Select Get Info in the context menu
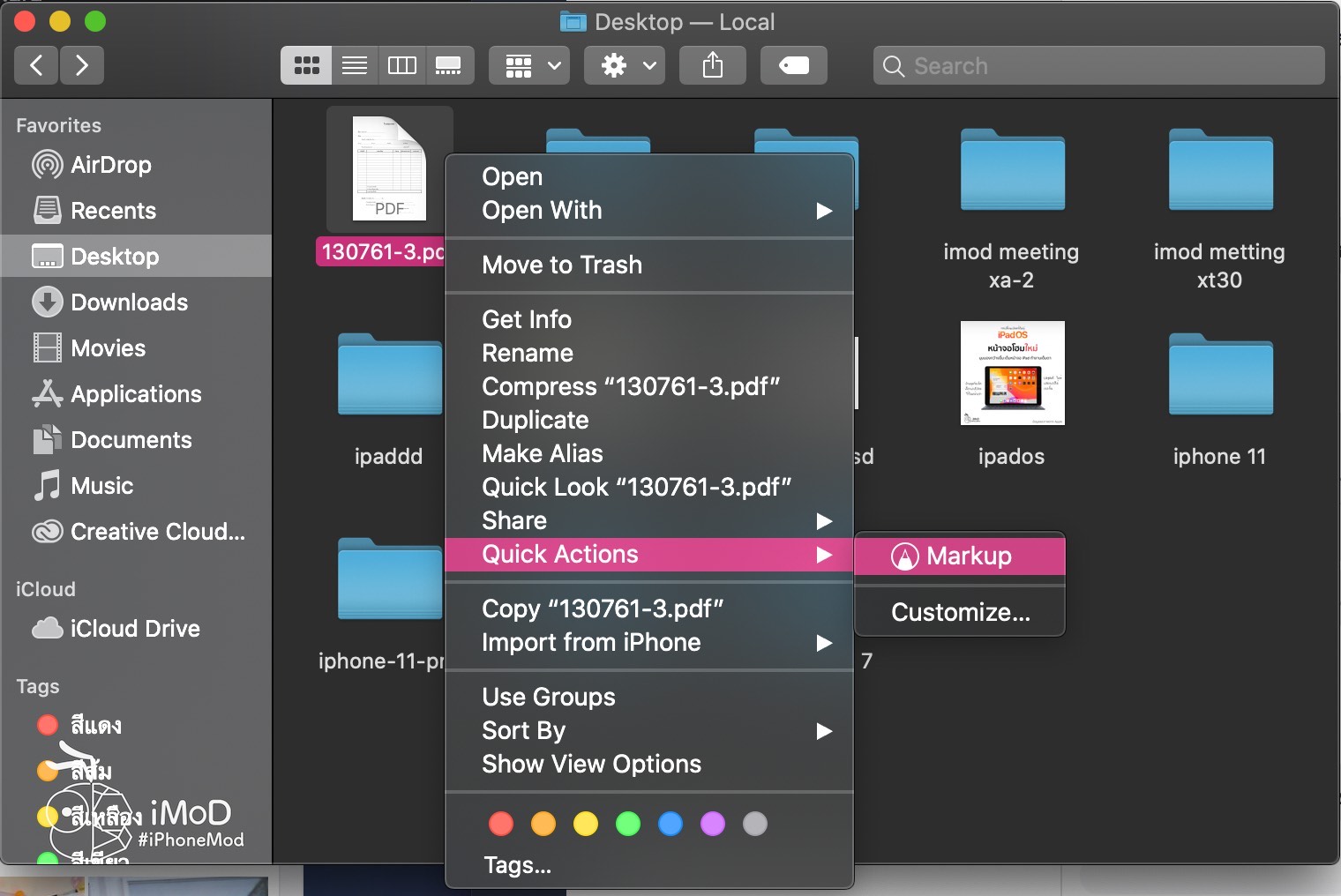The image size is (1341, 896). pos(527,319)
